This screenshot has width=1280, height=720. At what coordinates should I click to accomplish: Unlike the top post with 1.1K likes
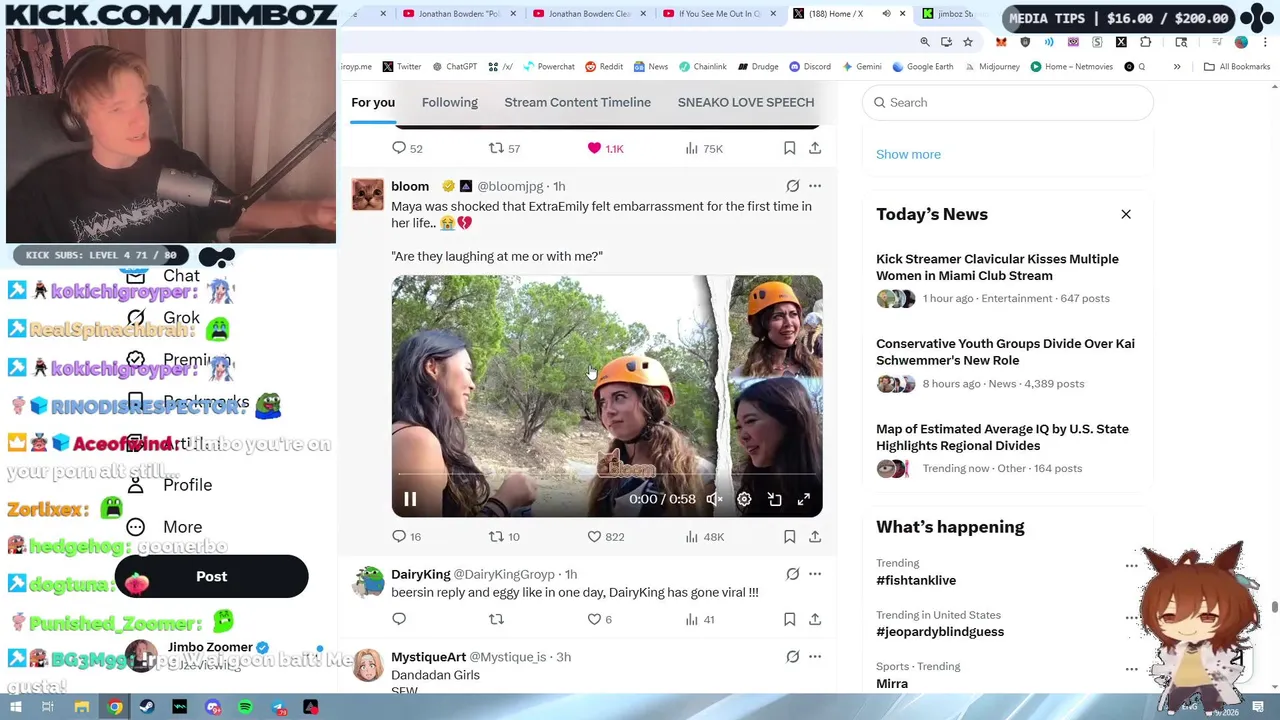point(594,148)
